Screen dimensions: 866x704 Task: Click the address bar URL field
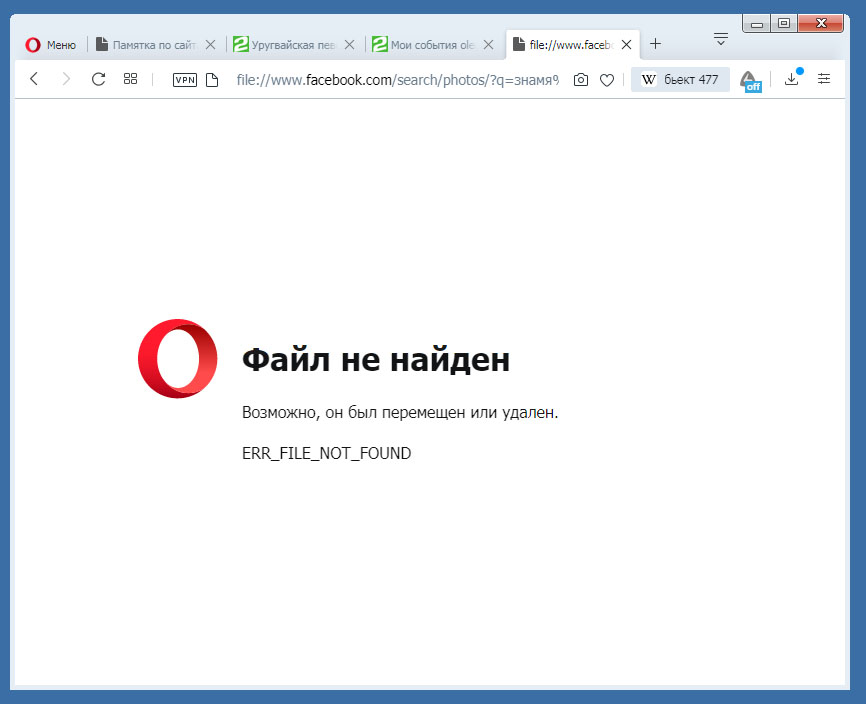click(x=397, y=80)
